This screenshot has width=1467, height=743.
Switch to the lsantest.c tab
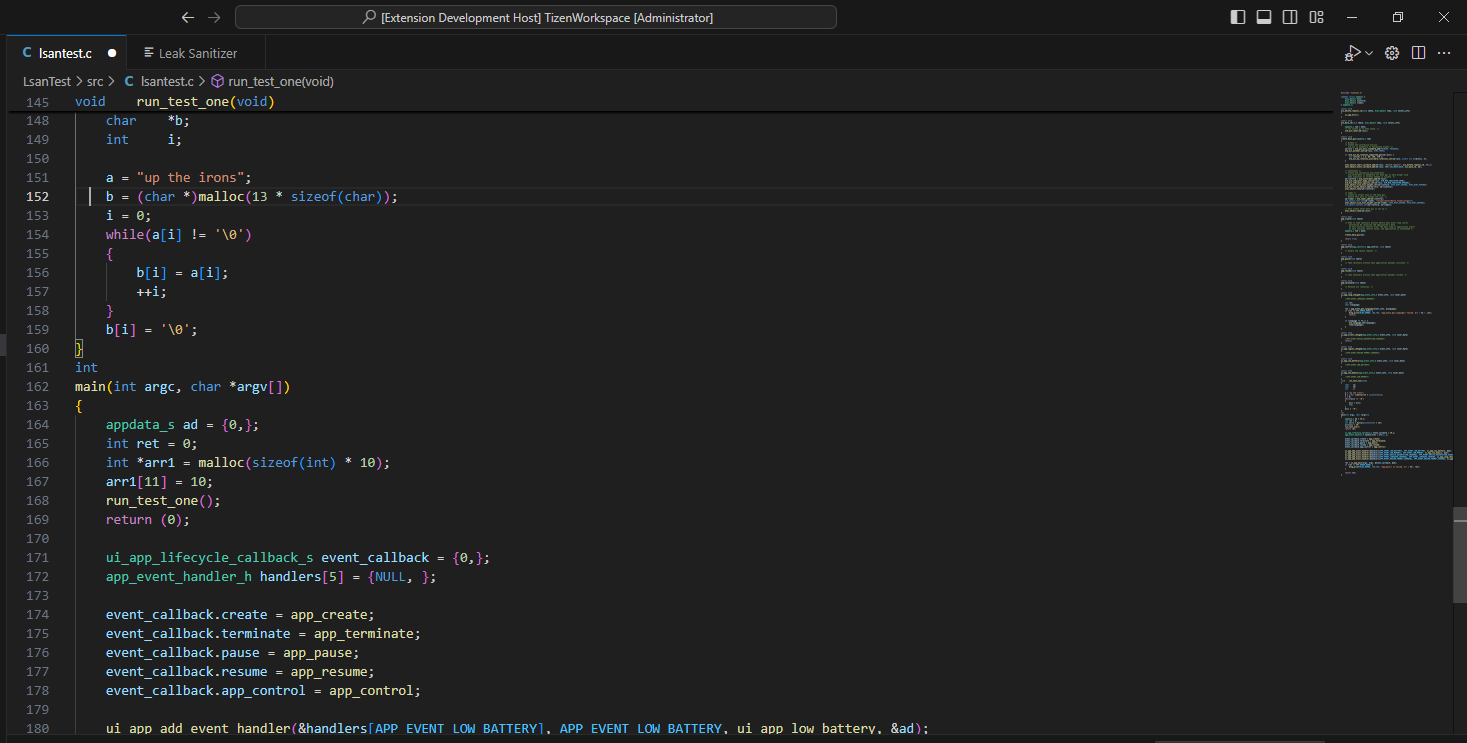point(65,53)
